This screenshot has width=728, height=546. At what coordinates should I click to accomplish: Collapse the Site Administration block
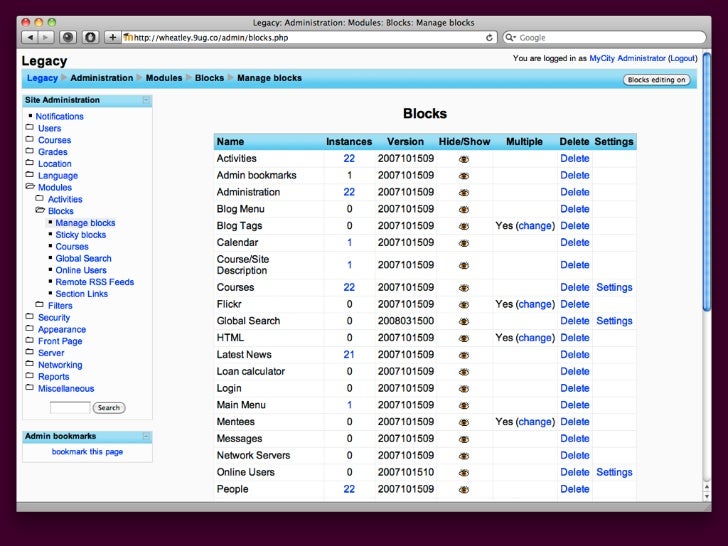point(146,100)
